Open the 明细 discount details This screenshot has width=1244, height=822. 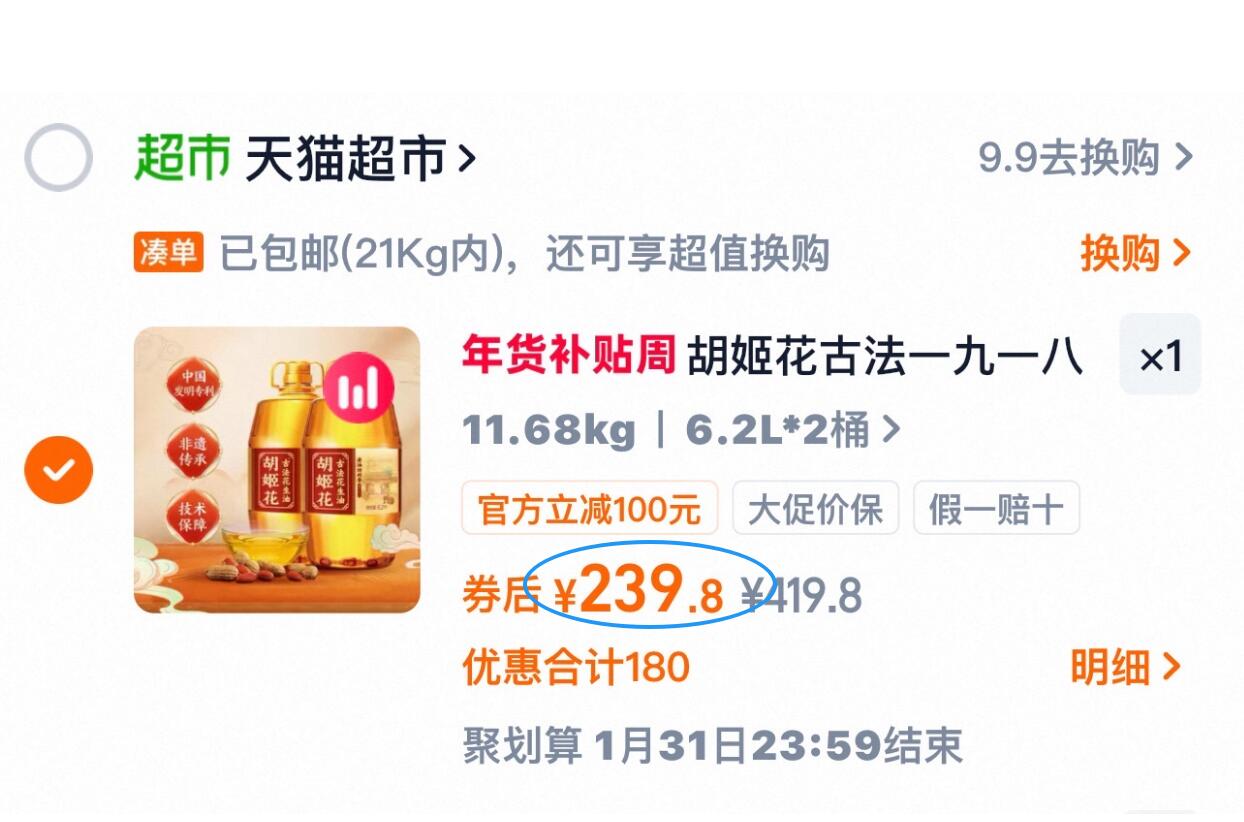coord(1126,667)
